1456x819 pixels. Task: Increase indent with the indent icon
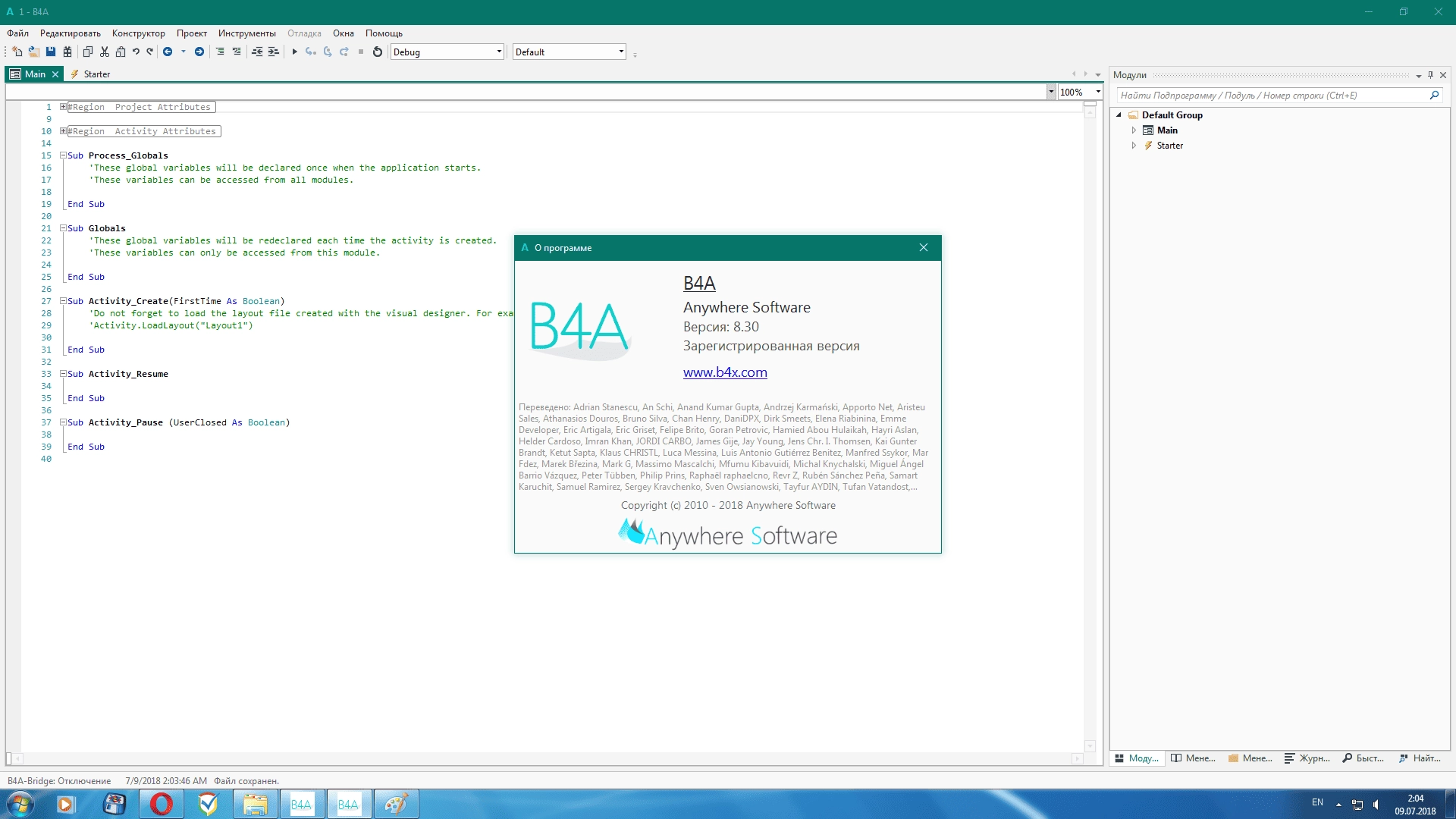(273, 52)
